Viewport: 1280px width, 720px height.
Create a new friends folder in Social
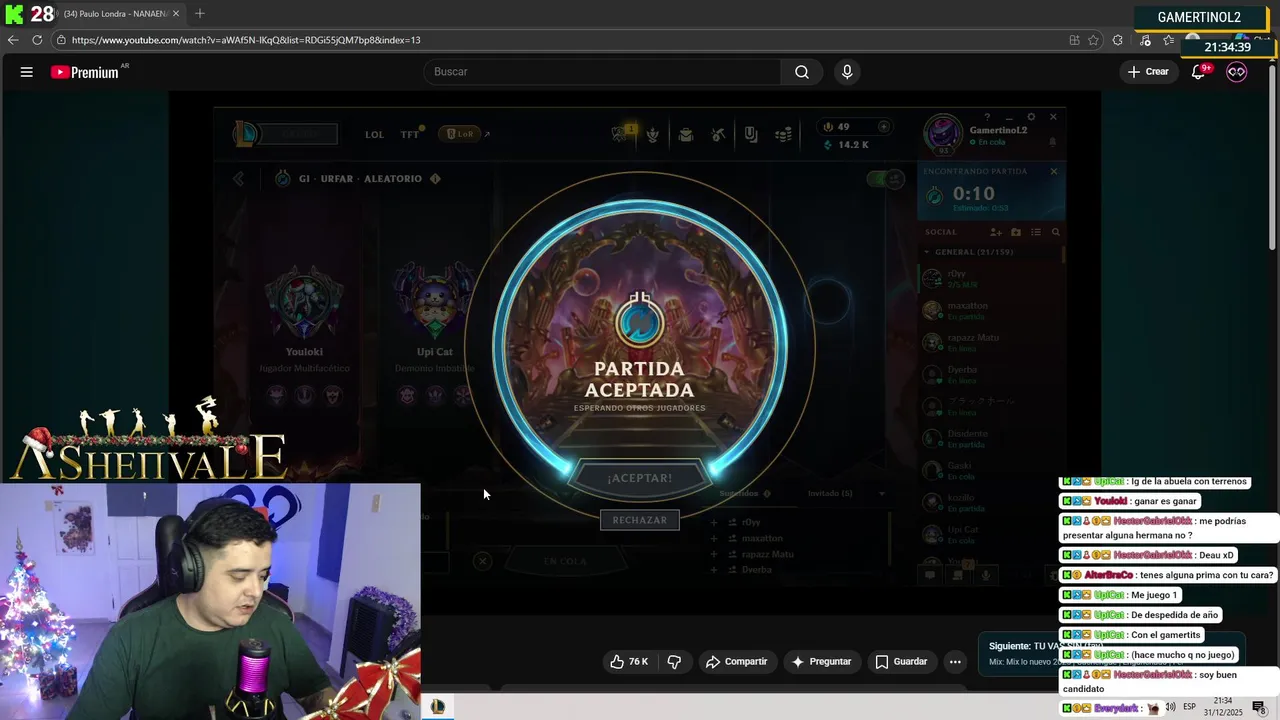[1016, 232]
